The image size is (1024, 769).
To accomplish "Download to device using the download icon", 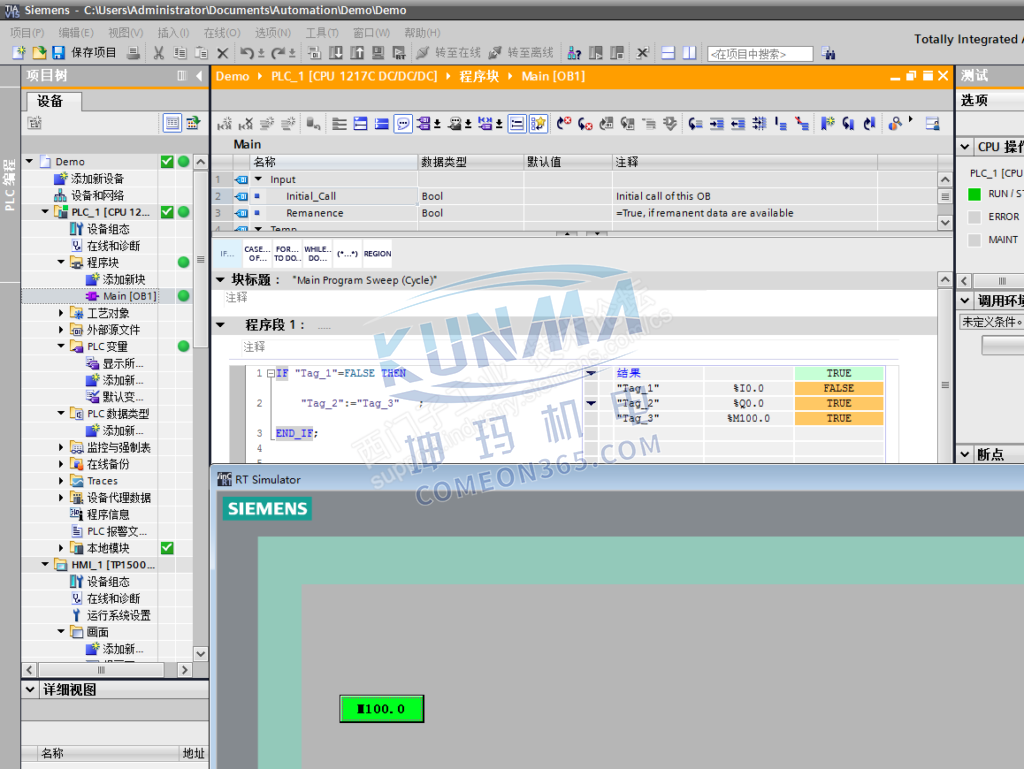I will click(336, 53).
